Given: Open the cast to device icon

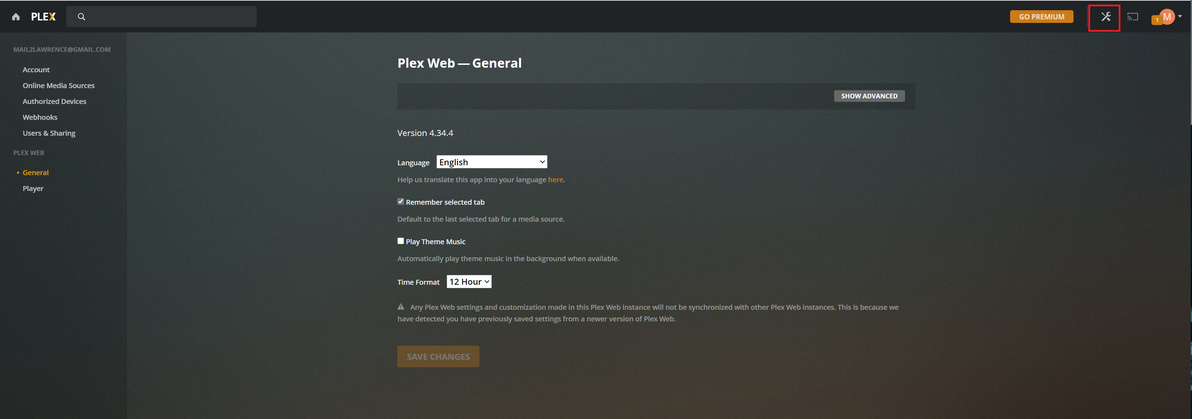Looking at the screenshot, I should coord(1133,17).
